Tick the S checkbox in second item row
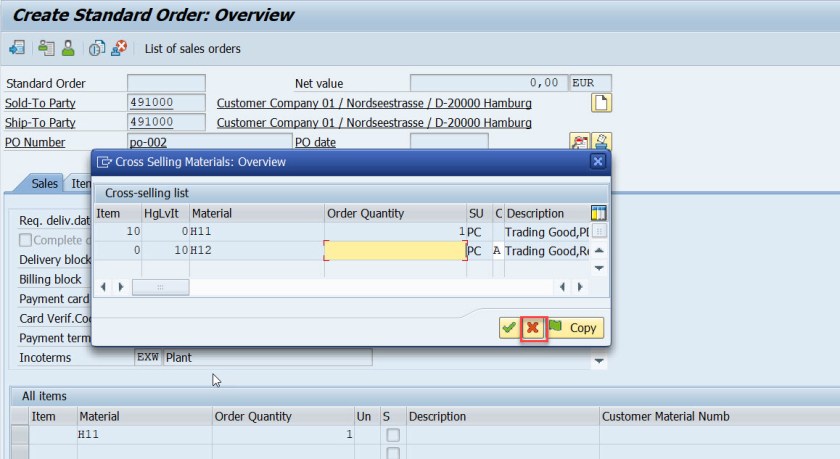The image size is (840, 459). 393,453
